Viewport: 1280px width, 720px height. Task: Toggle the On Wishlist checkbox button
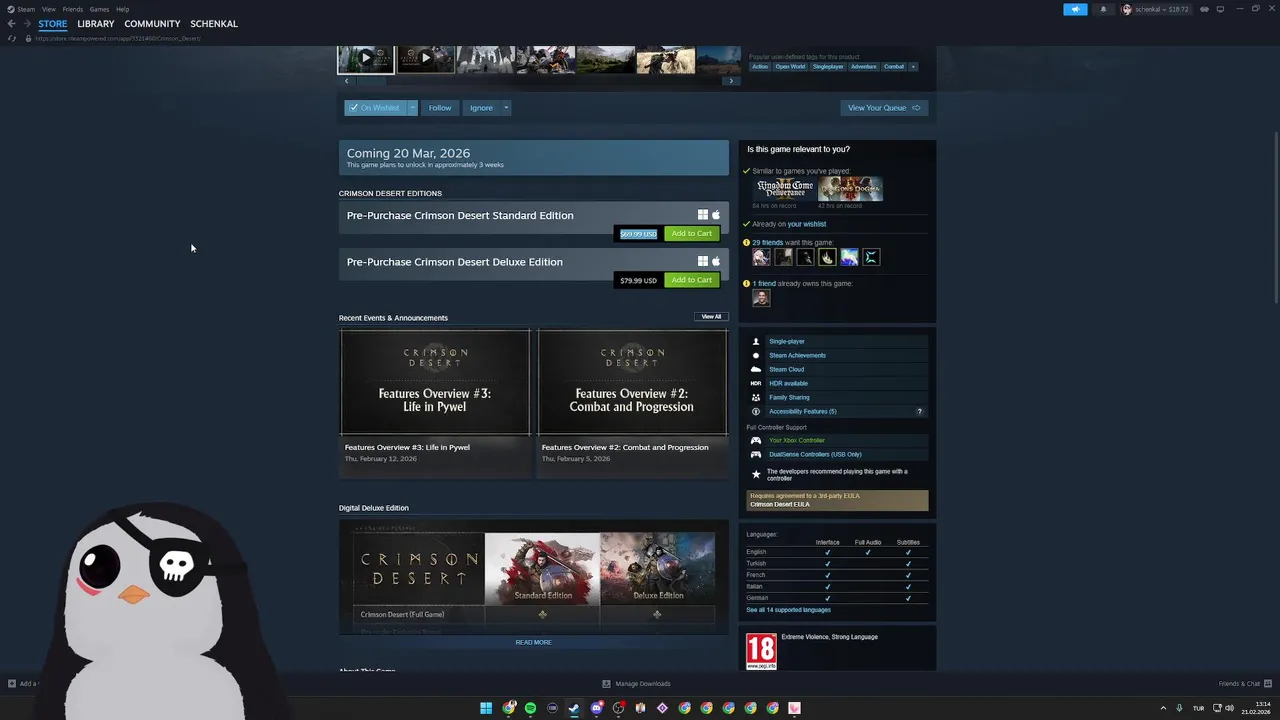point(375,108)
